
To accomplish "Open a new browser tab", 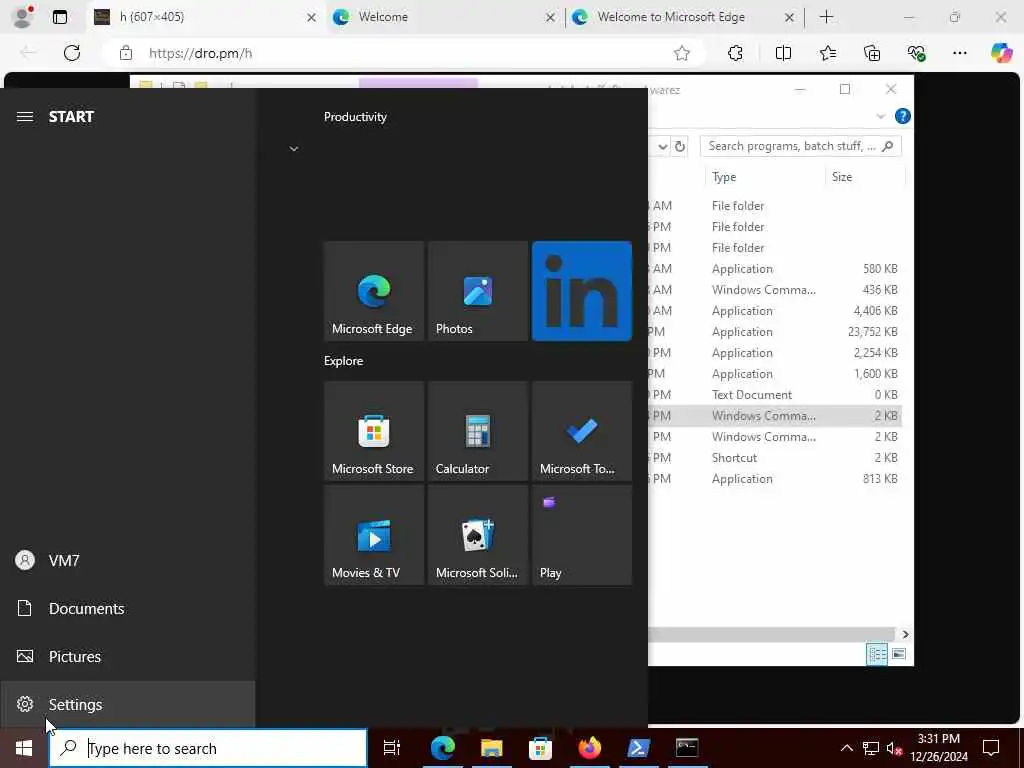I will 826,17.
